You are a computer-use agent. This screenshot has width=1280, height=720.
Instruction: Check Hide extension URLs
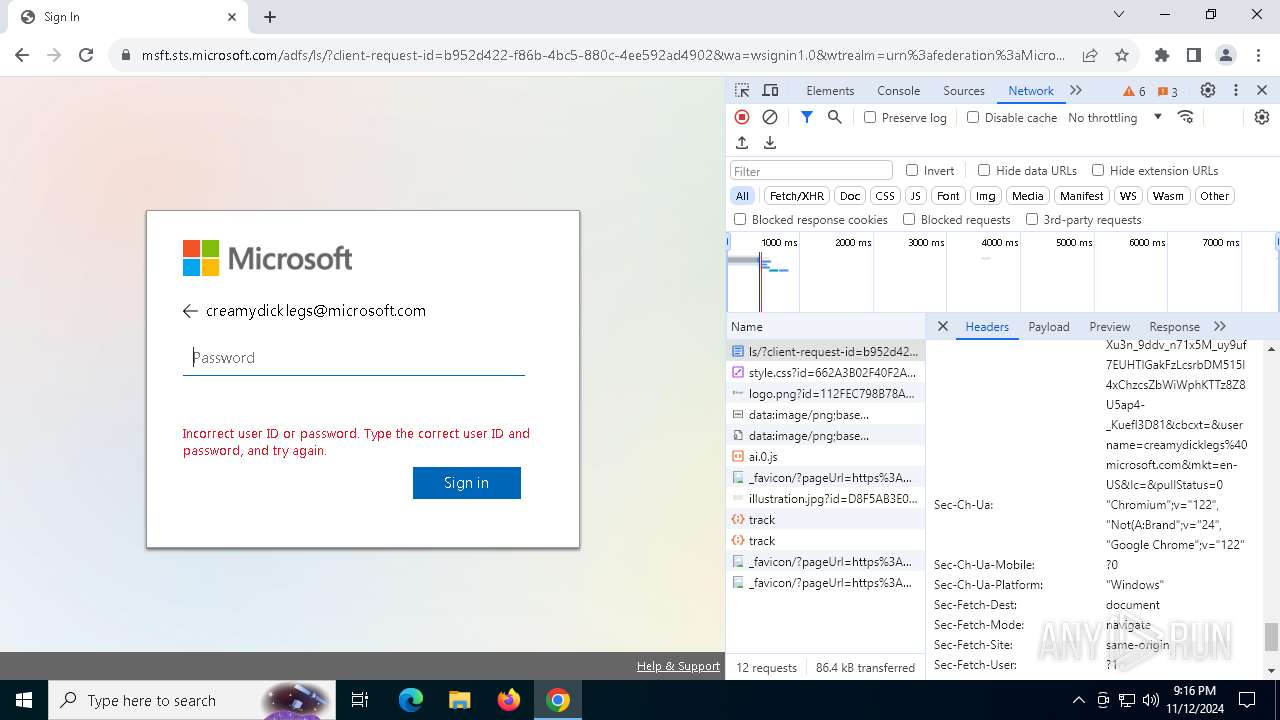[x=1098, y=170]
